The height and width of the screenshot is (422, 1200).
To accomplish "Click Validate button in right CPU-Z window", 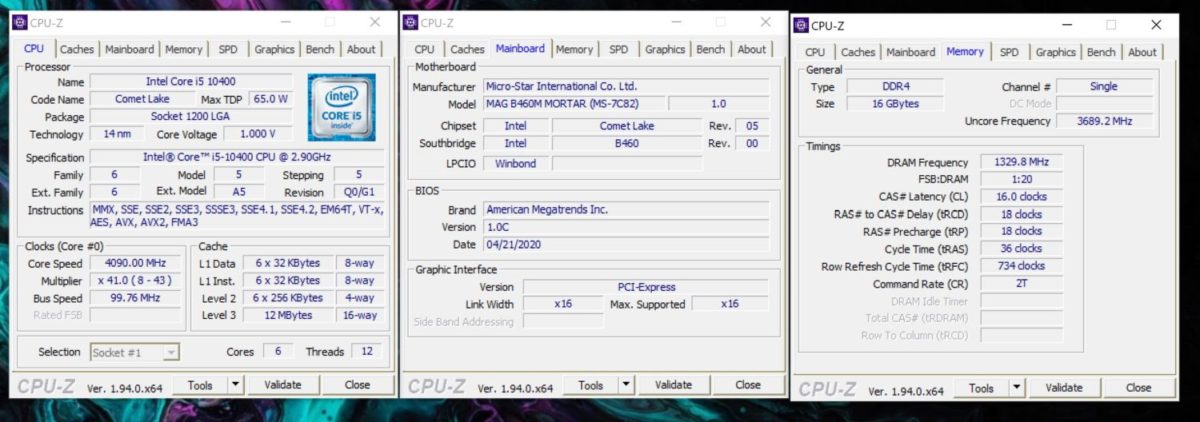I will [x=1064, y=388].
